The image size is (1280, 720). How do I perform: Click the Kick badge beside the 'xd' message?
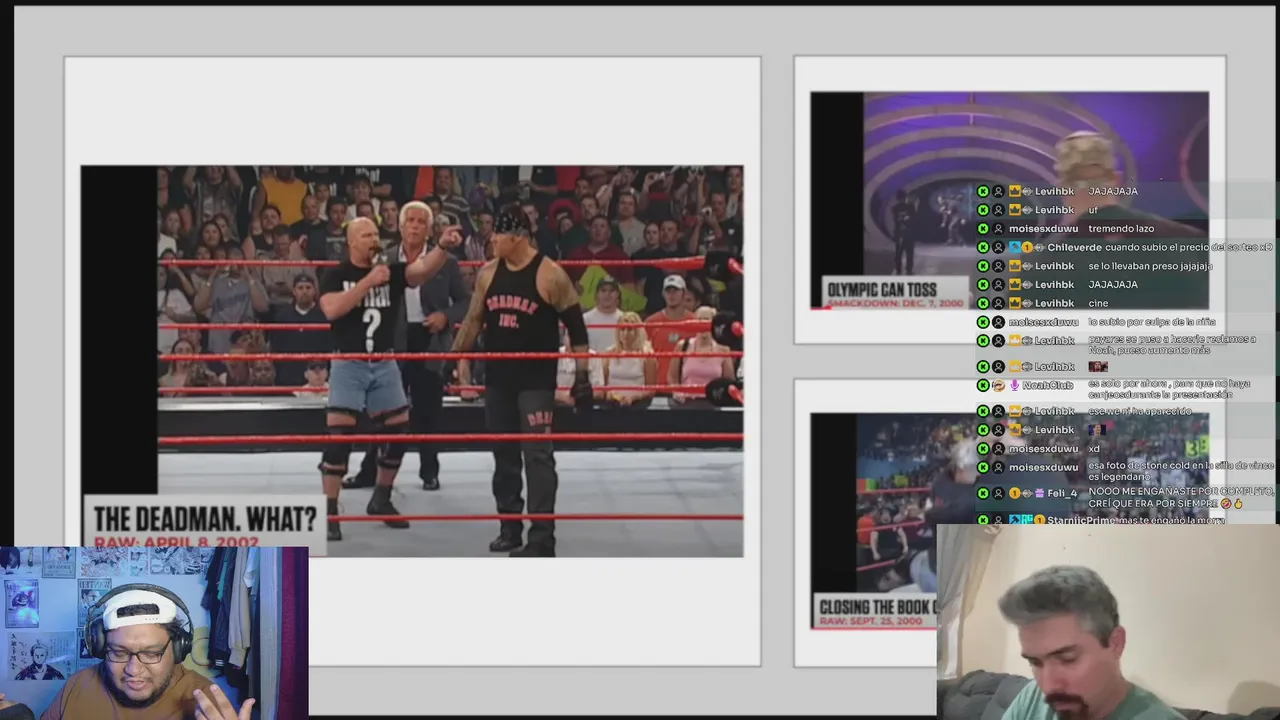tap(983, 449)
